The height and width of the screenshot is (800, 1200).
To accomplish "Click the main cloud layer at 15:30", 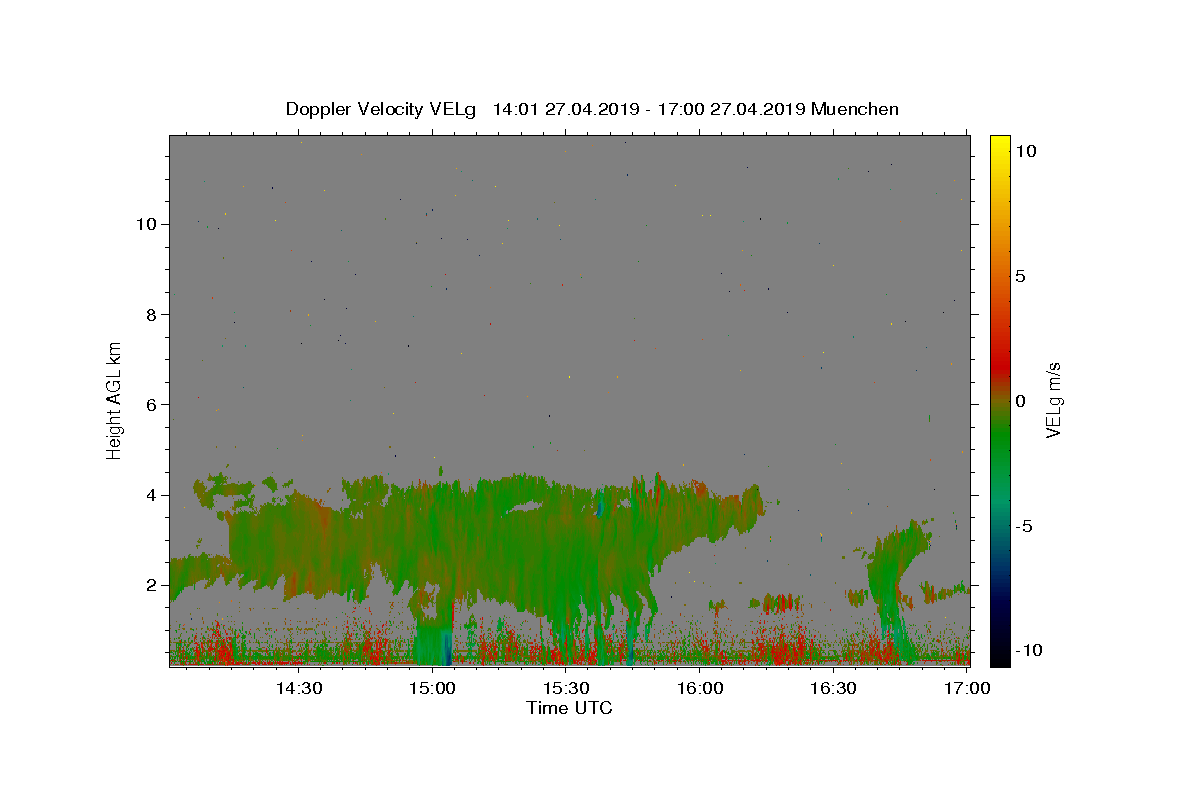I will (x=566, y=540).
